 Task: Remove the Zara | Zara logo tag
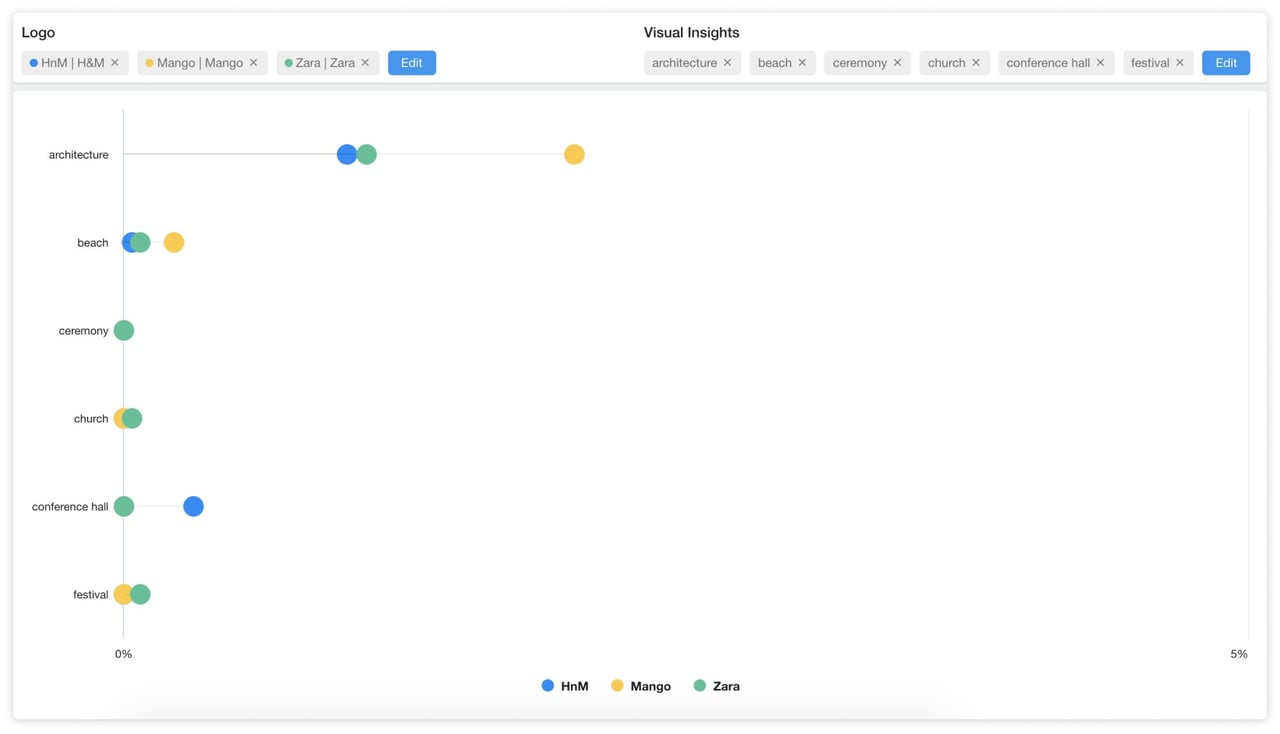pos(366,63)
